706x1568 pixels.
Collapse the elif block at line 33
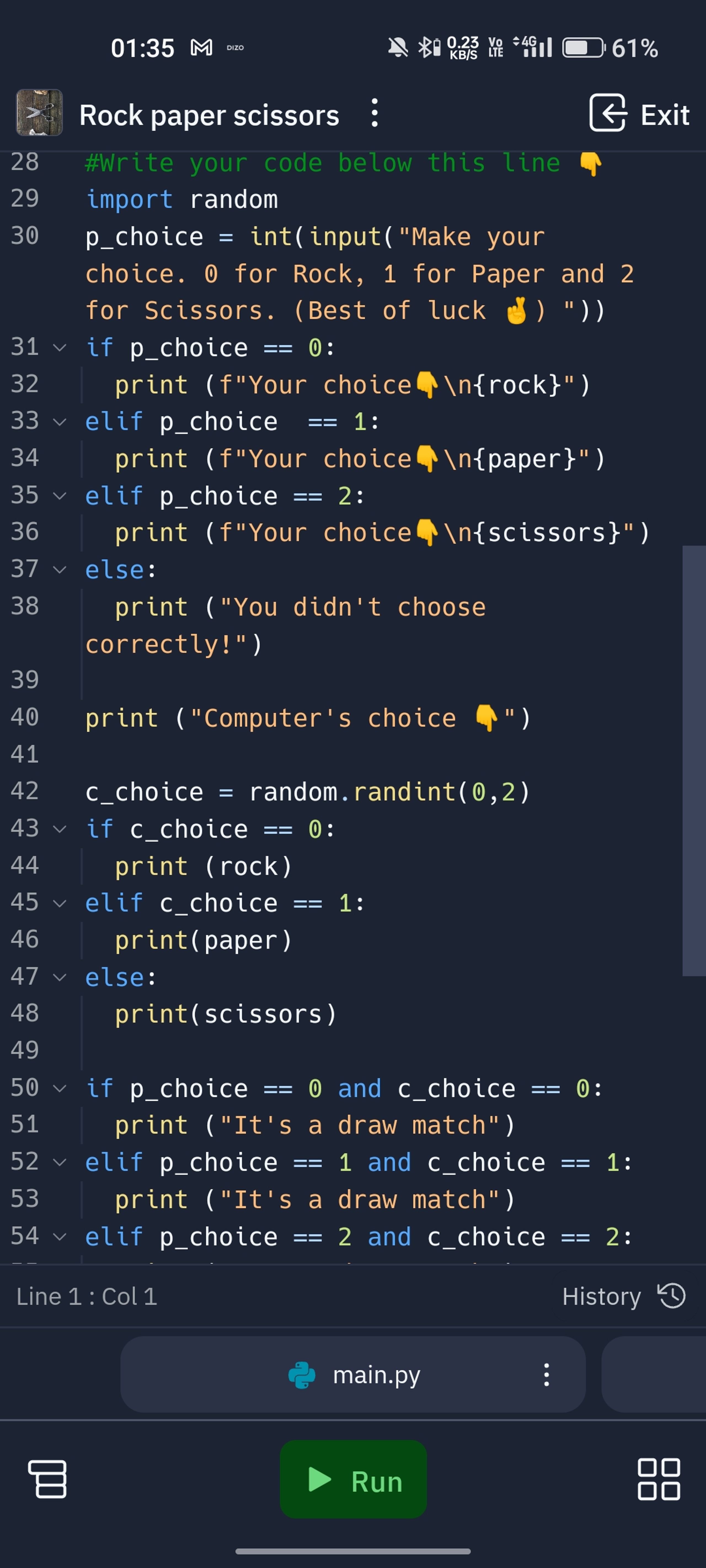[60, 421]
